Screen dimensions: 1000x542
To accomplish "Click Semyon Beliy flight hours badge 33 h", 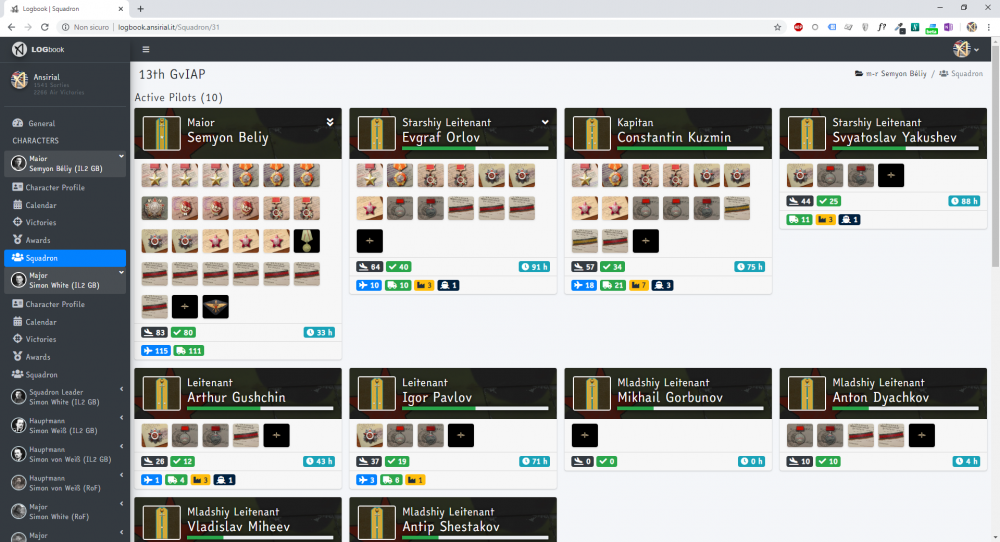I will (319, 332).
